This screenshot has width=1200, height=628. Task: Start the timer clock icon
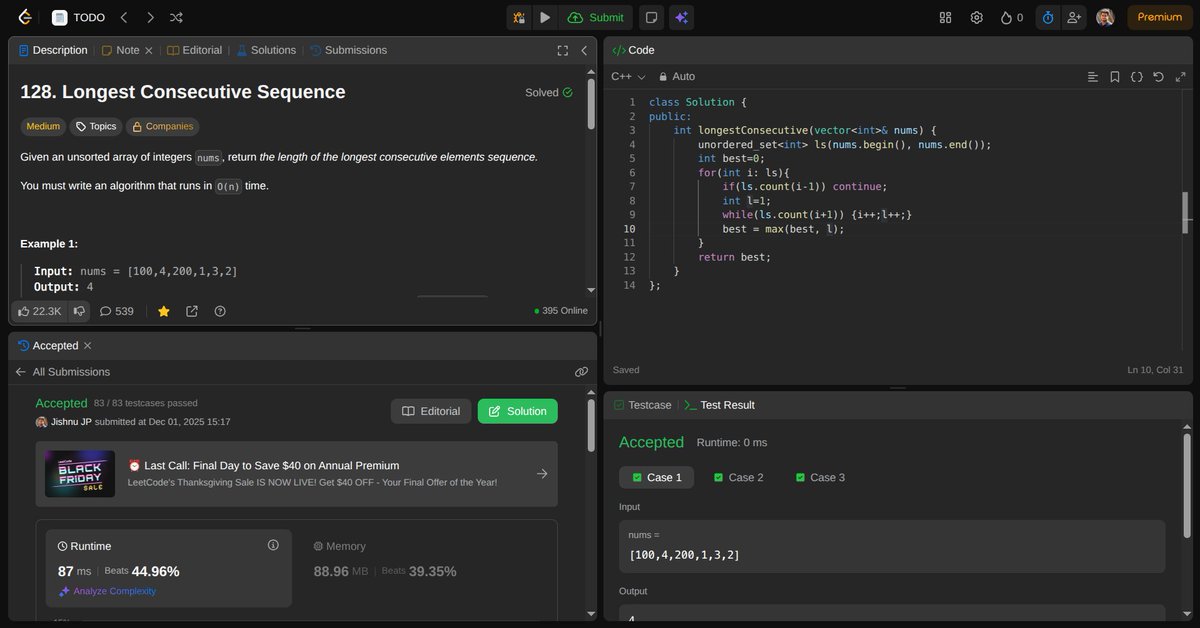pyautogui.click(x=1047, y=17)
